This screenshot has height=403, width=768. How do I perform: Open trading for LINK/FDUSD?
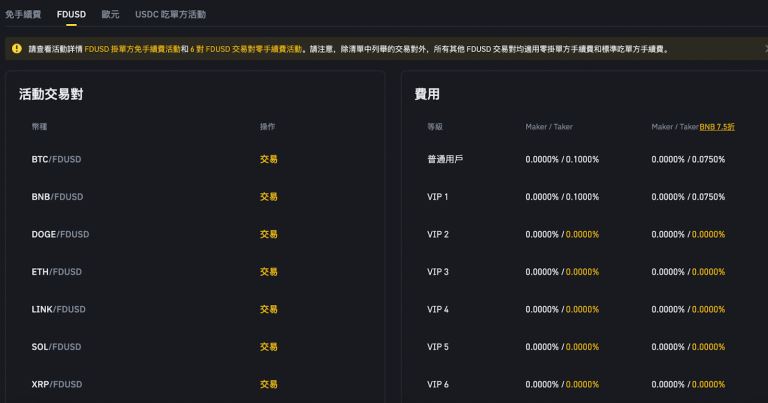click(268, 309)
